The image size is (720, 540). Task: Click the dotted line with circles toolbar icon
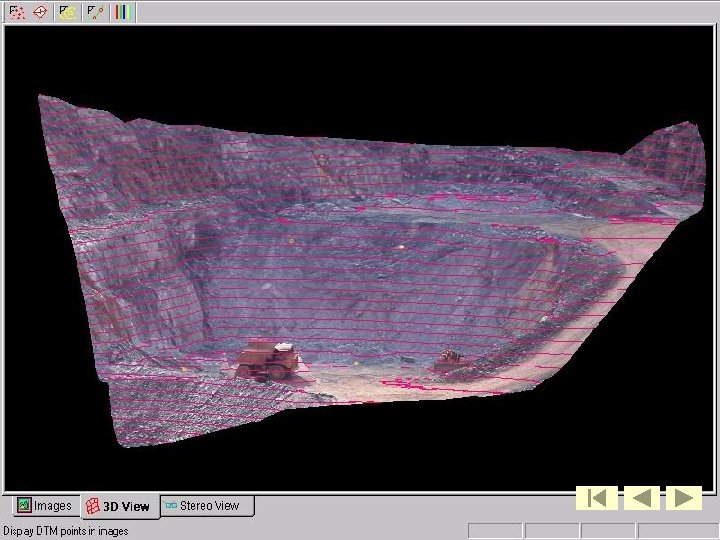tap(96, 12)
